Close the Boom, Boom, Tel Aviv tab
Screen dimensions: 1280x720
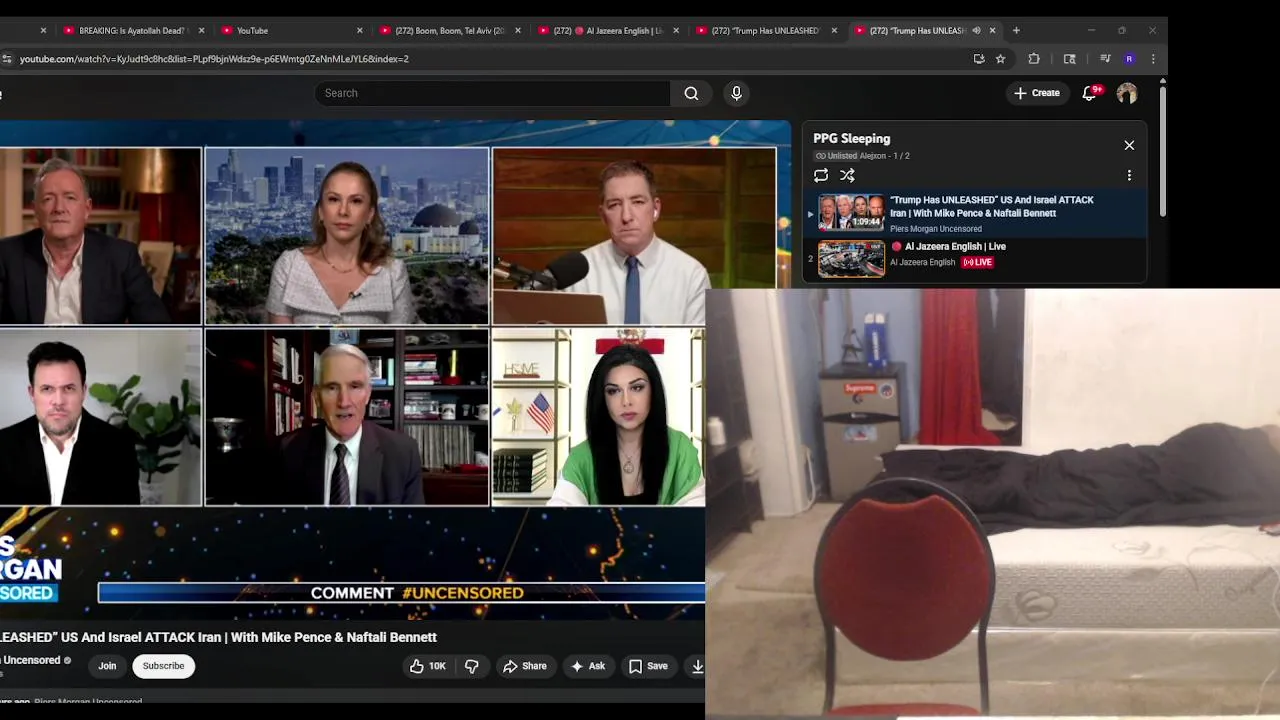pos(517,30)
